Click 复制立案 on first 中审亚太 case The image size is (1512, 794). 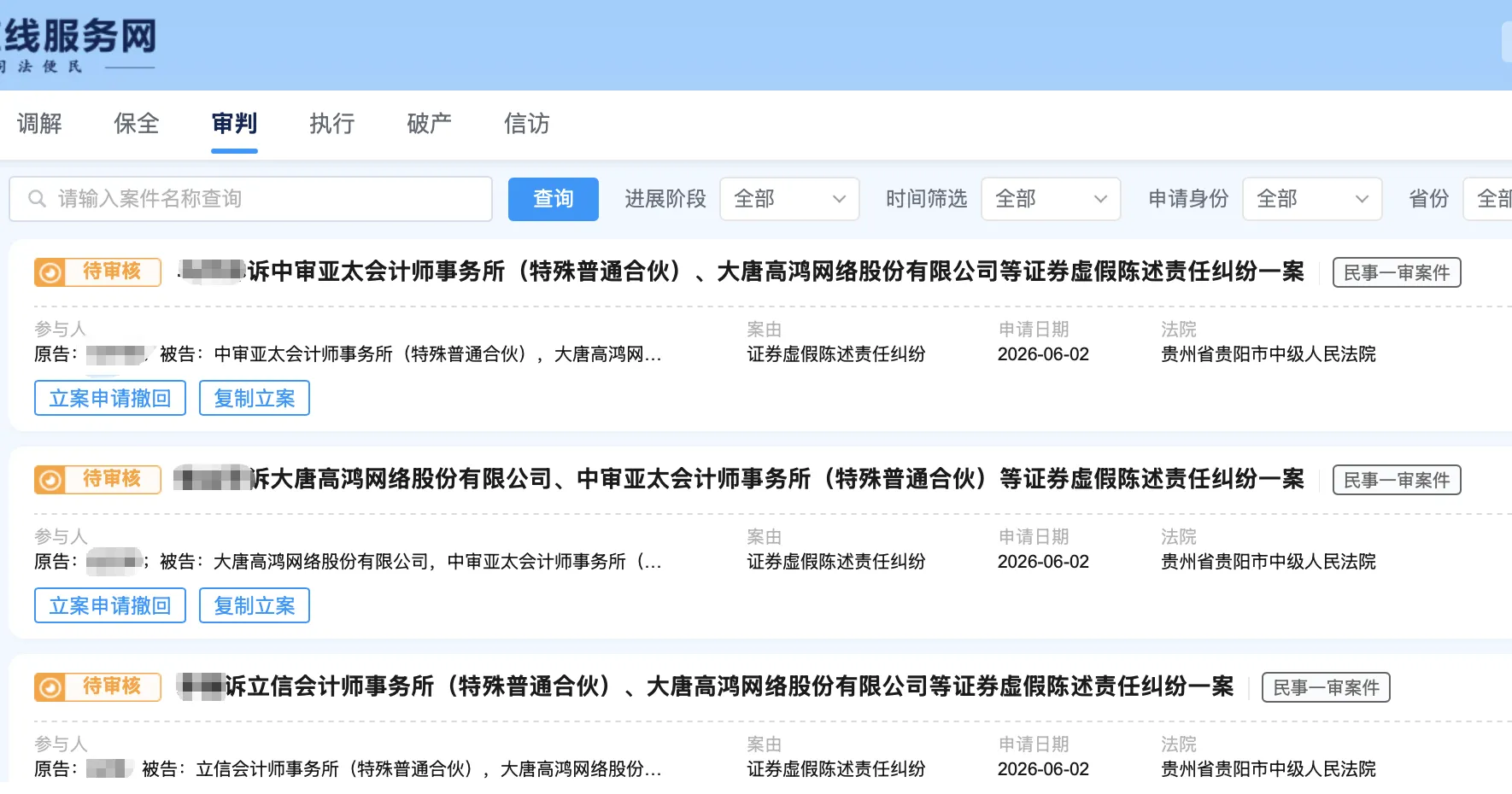pos(255,398)
